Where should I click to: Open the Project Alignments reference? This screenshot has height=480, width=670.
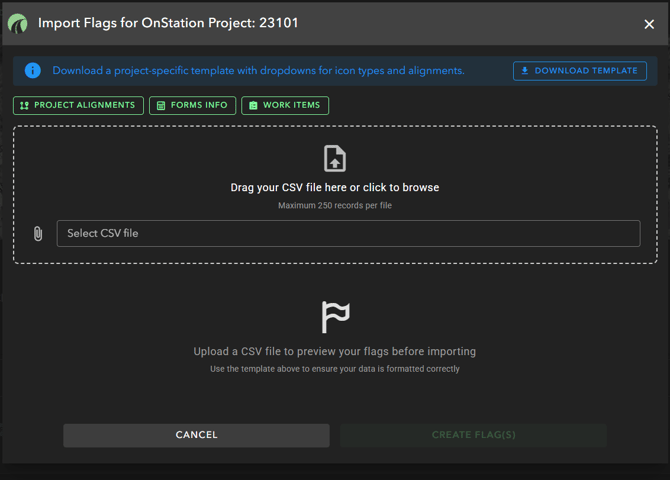(x=78, y=105)
